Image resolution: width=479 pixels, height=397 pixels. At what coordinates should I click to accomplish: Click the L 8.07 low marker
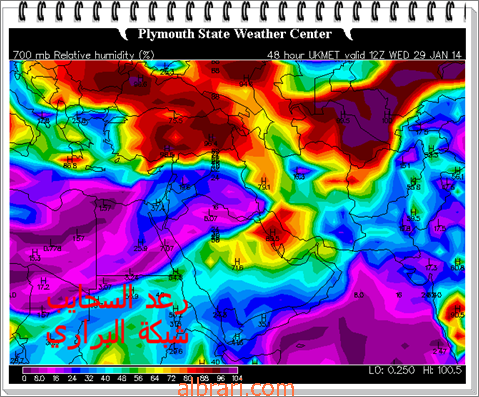tap(210, 215)
